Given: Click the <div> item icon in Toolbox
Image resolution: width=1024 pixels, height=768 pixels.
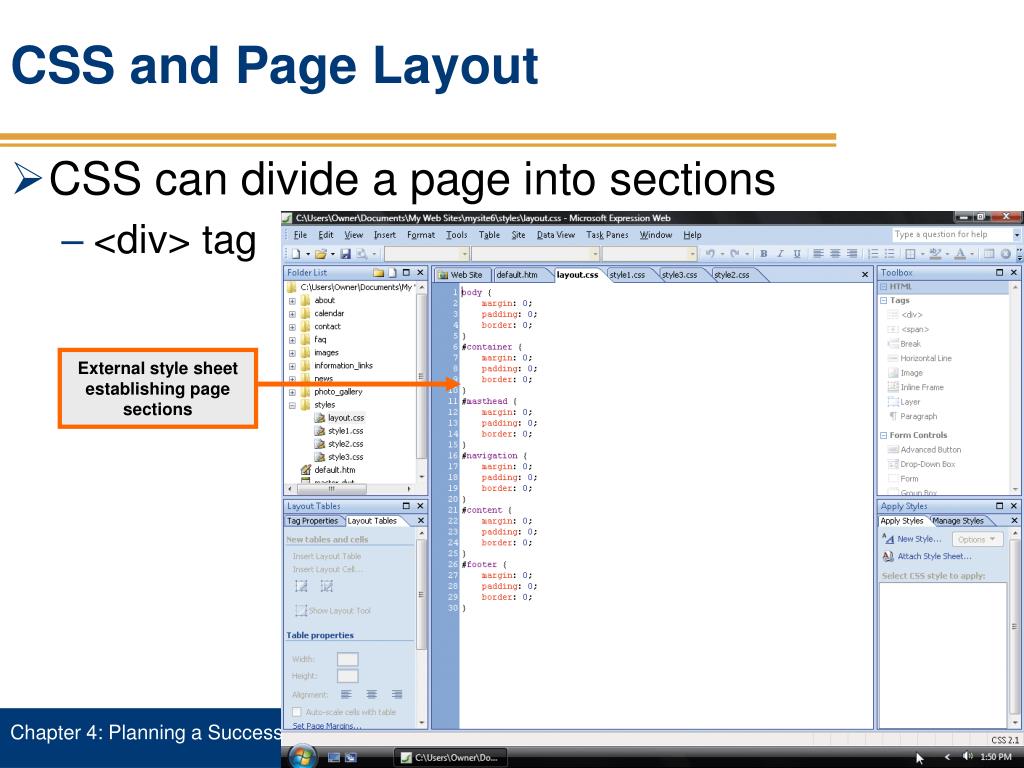Looking at the screenshot, I should coord(893,315).
